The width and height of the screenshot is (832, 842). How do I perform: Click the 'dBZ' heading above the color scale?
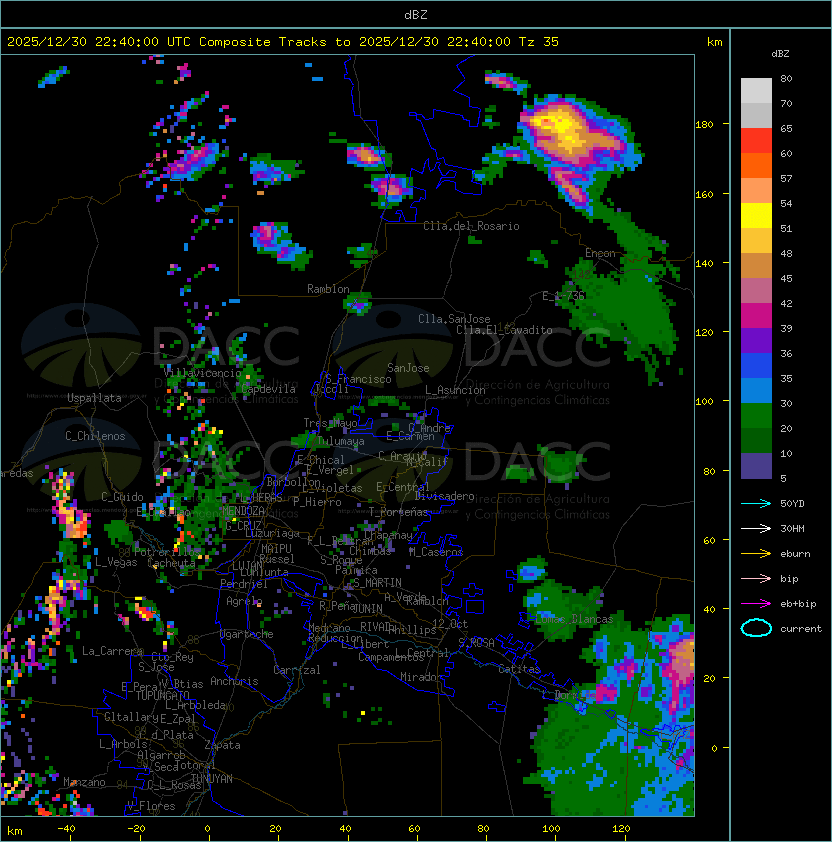780,54
